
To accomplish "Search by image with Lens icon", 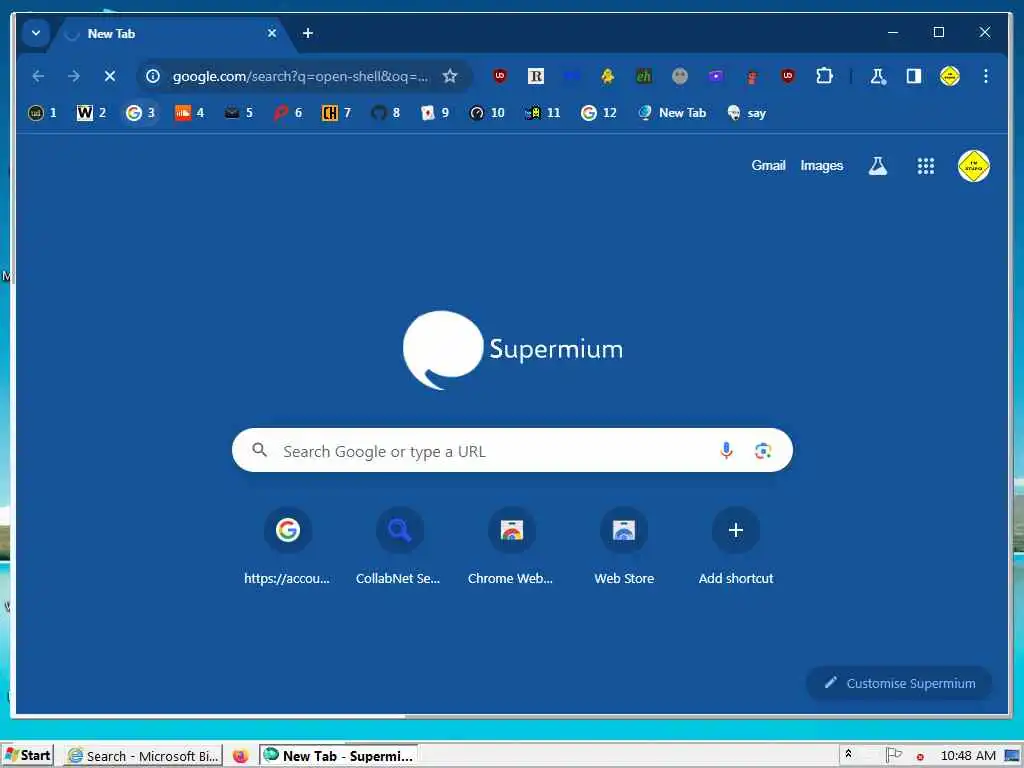I will [x=763, y=451].
